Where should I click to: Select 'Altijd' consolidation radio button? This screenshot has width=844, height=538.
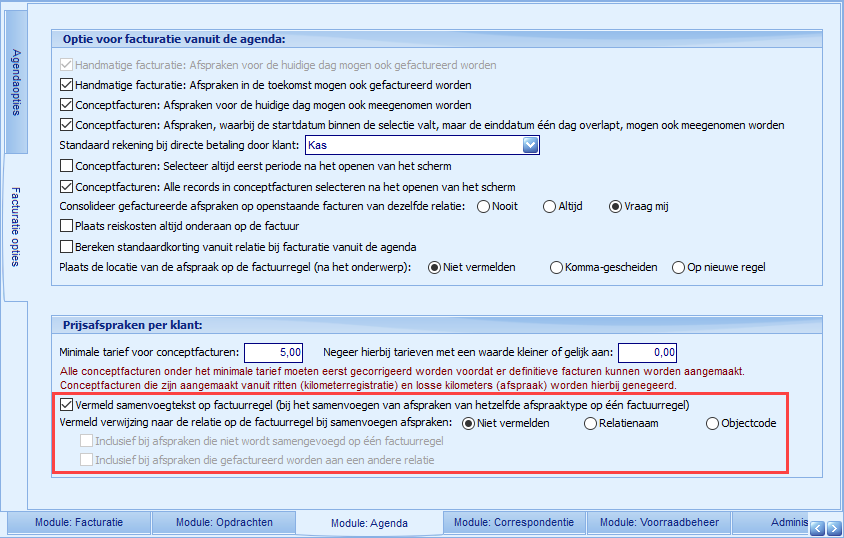(x=549, y=207)
